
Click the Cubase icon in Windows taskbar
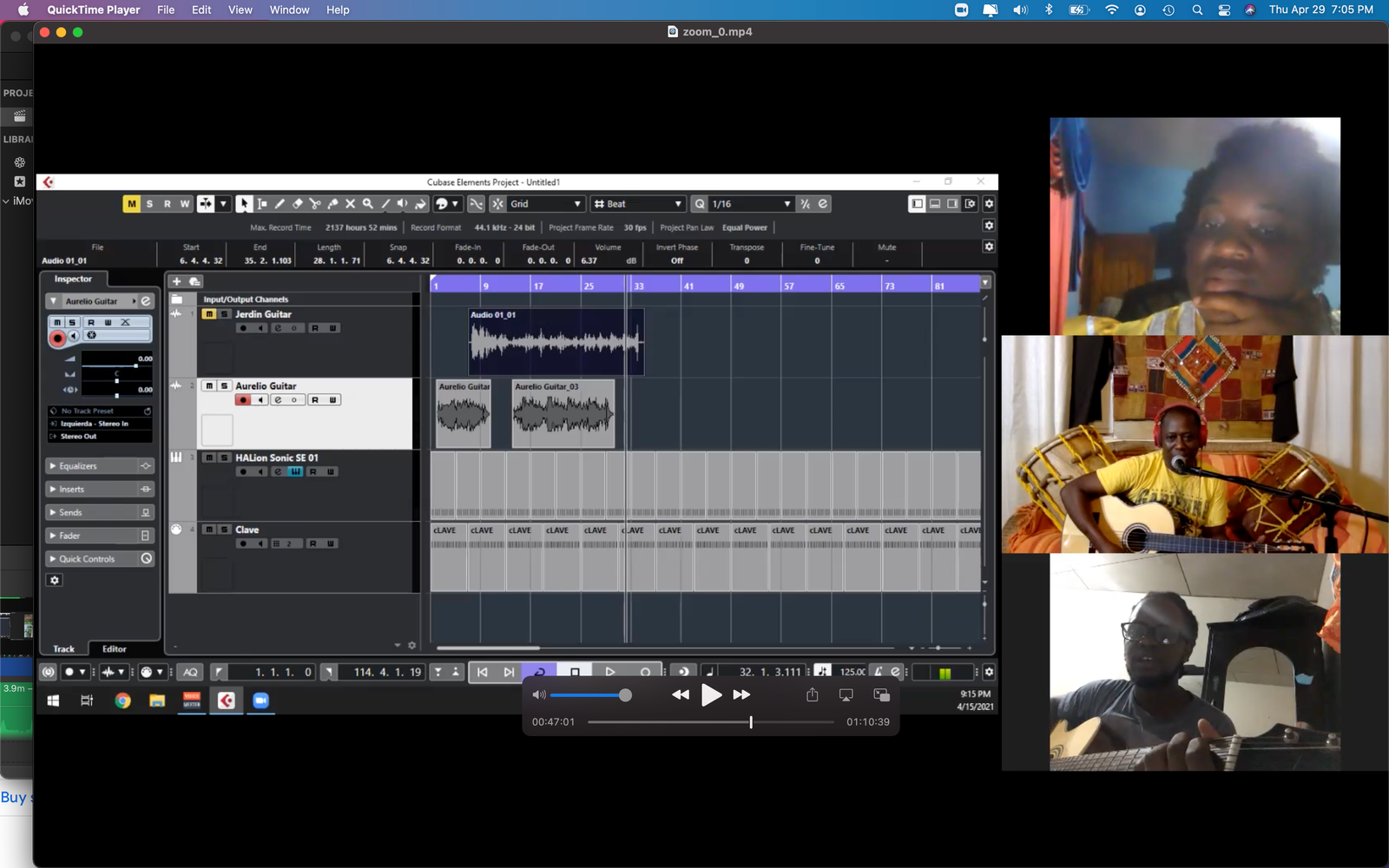226,700
